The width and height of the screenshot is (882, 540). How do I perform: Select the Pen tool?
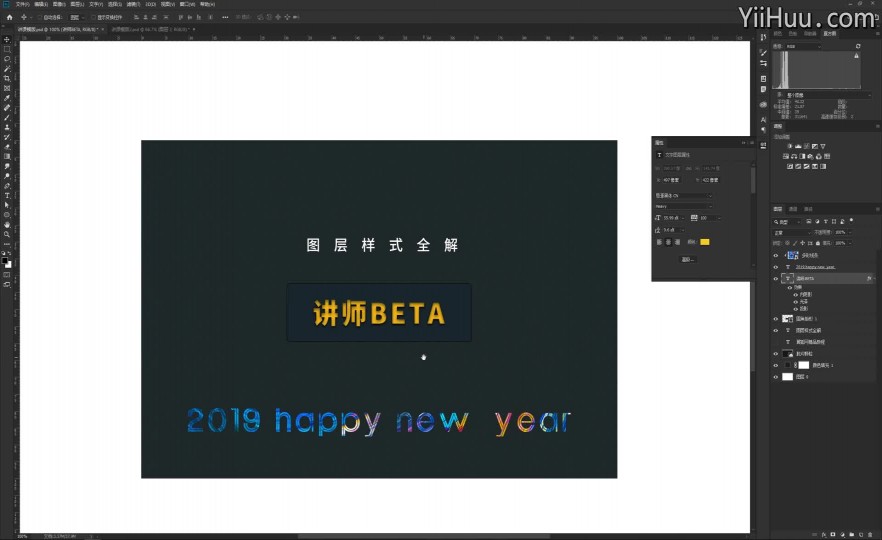tap(7, 186)
